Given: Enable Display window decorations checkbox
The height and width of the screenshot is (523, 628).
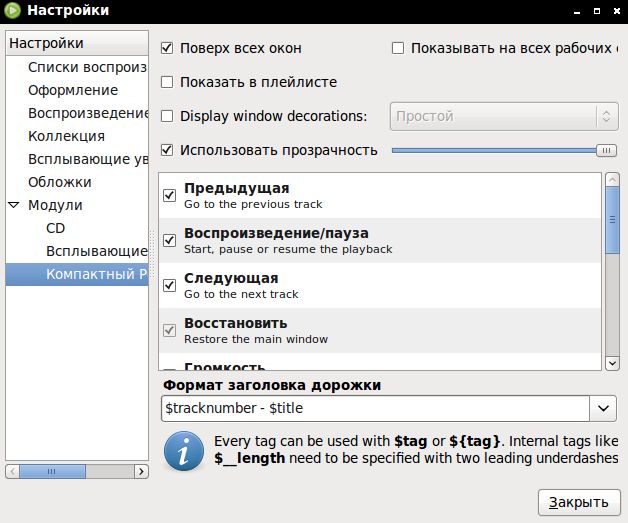Looking at the screenshot, I should tap(167, 116).
